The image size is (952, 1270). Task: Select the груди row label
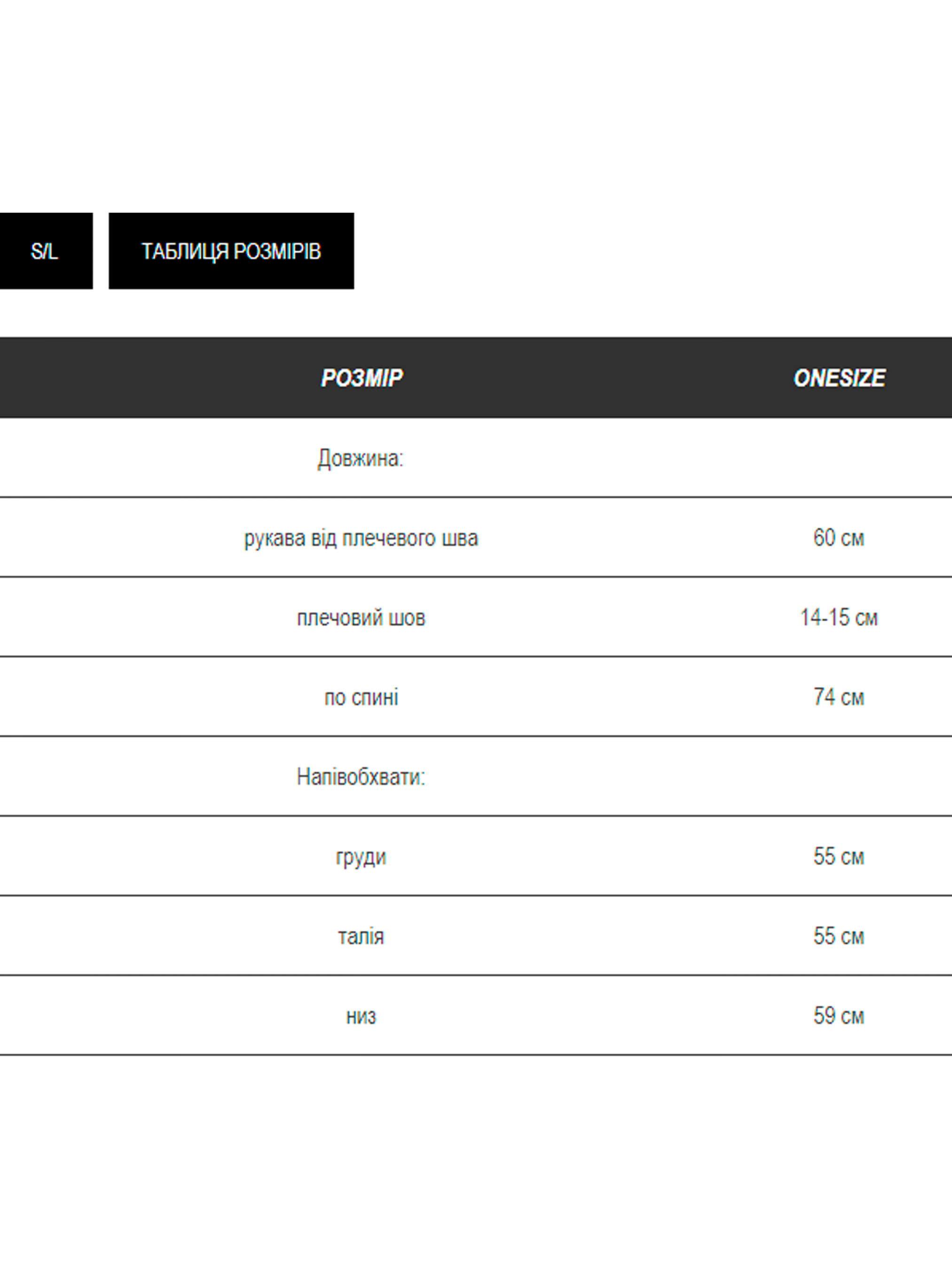361,857
